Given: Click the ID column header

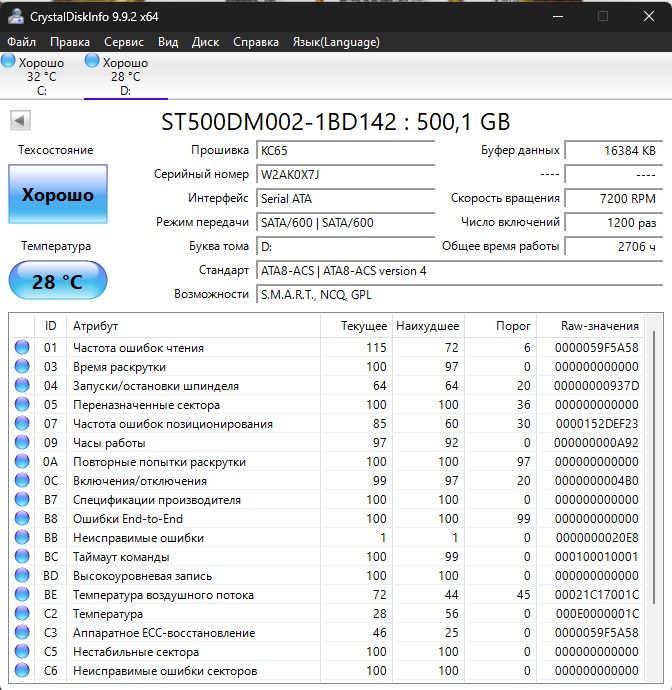Looking at the screenshot, I should 50,326.
